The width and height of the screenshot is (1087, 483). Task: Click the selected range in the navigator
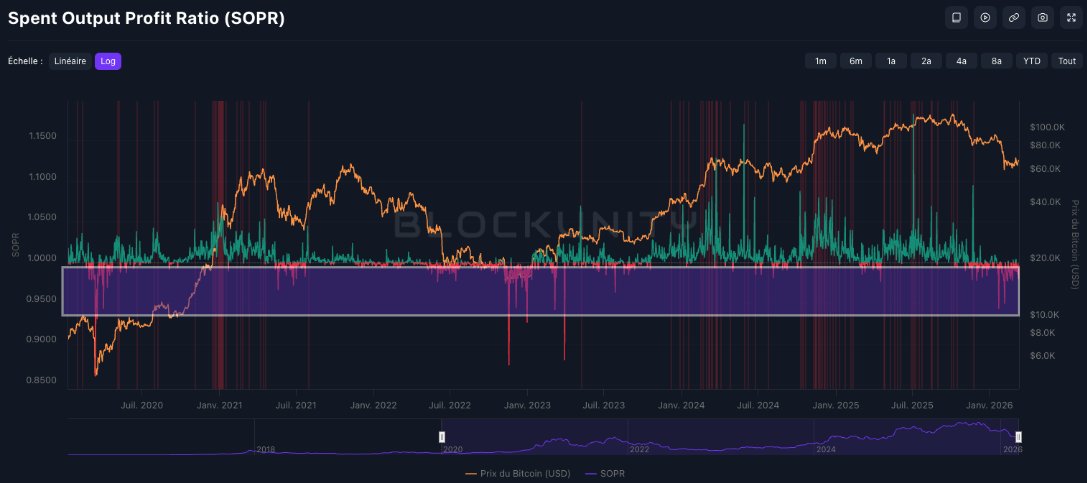pos(730,437)
